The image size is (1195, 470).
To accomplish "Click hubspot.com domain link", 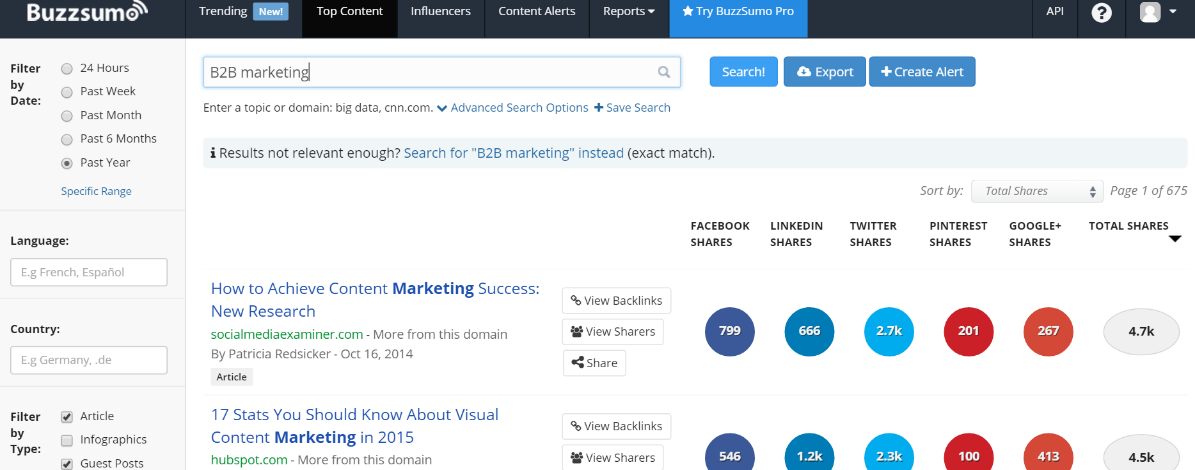I will [x=249, y=460].
